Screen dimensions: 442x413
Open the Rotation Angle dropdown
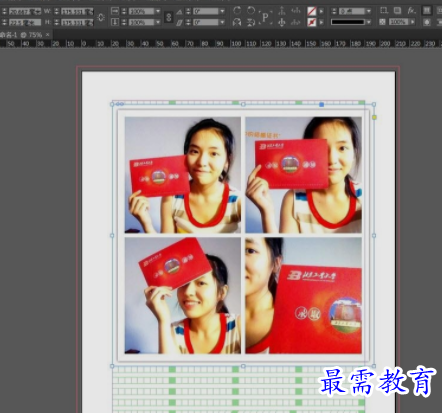point(222,11)
